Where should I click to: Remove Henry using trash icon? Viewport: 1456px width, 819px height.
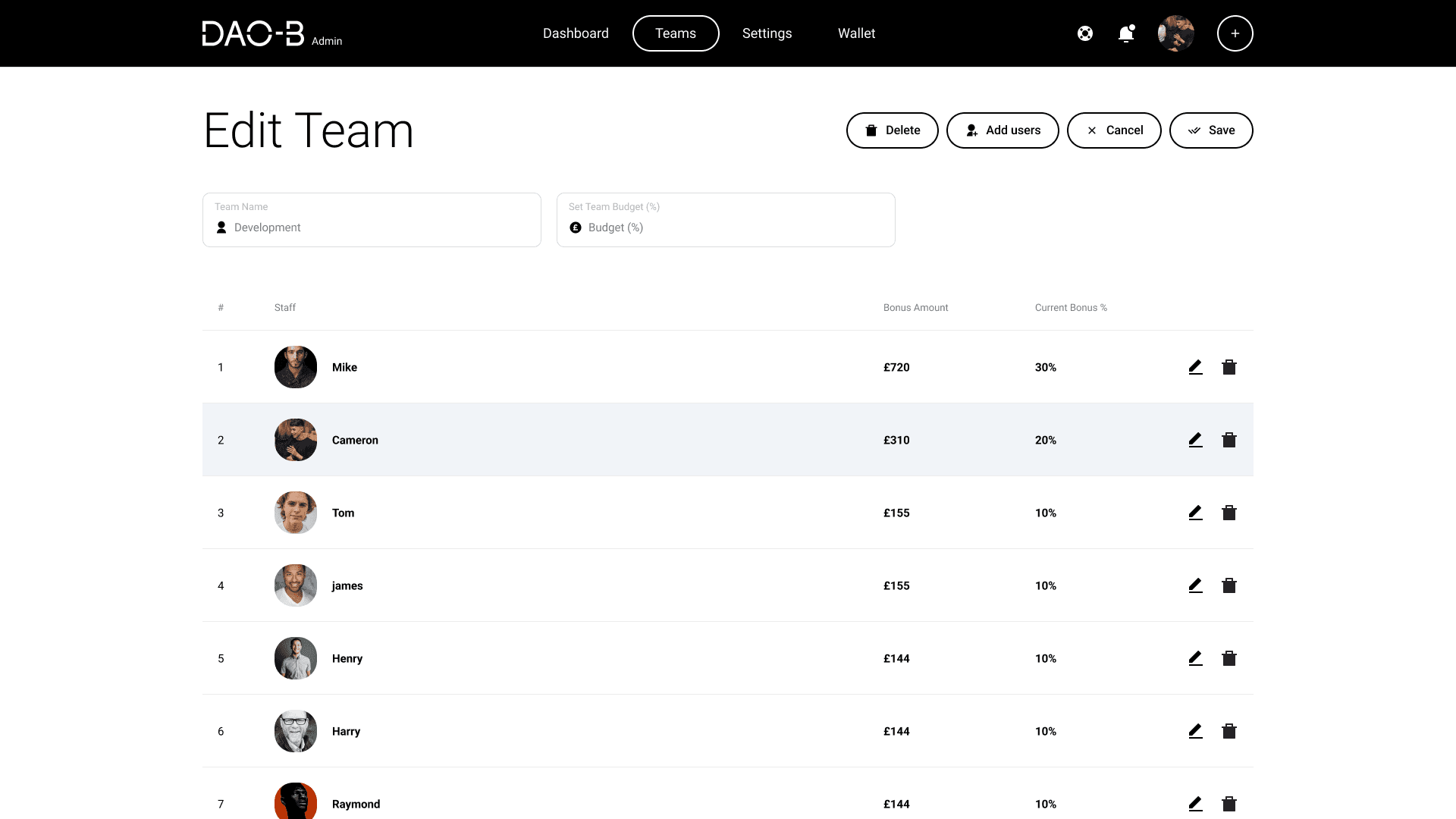1229,658
